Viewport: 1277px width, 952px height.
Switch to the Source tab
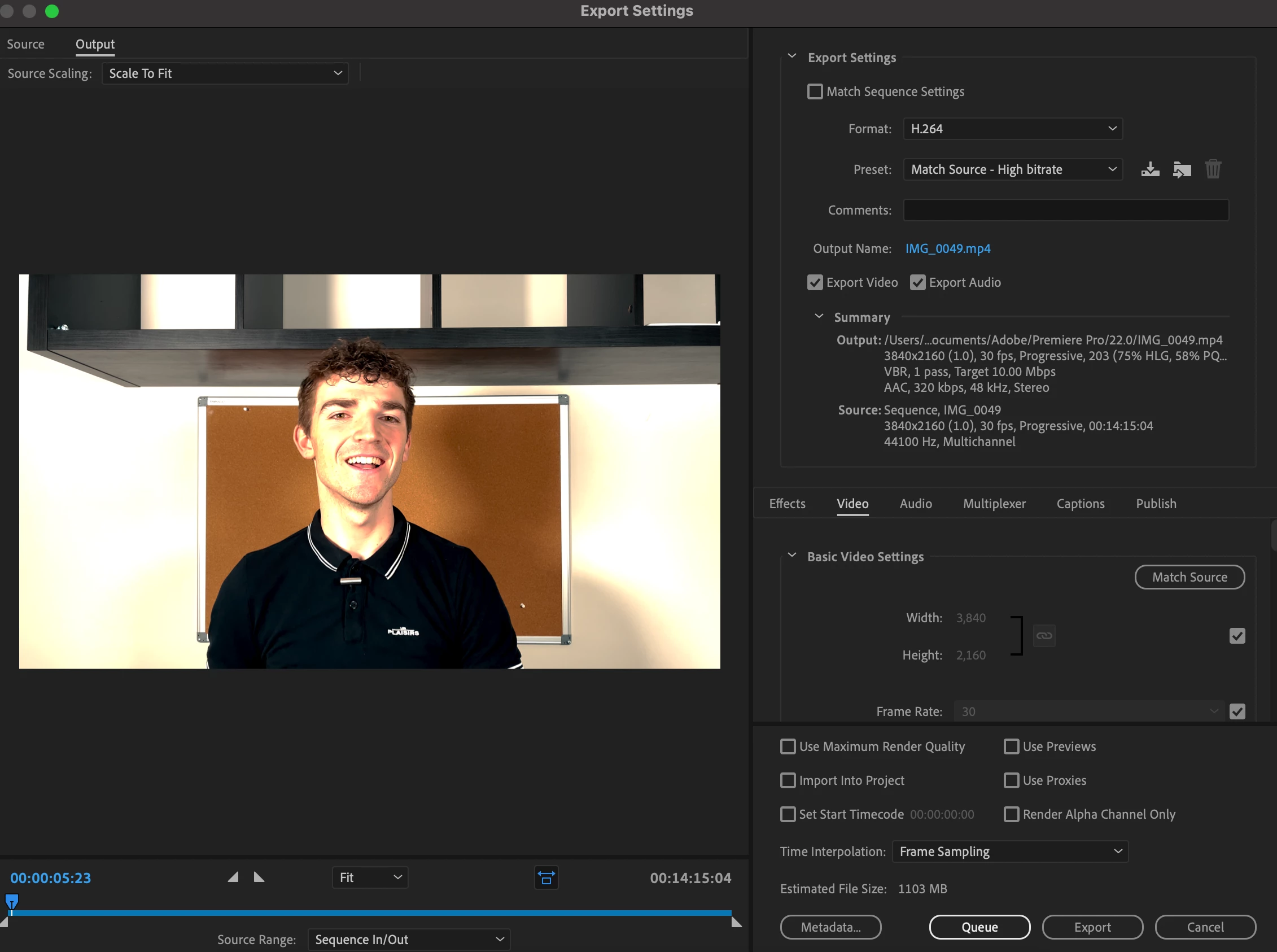(x=25, y=45)
